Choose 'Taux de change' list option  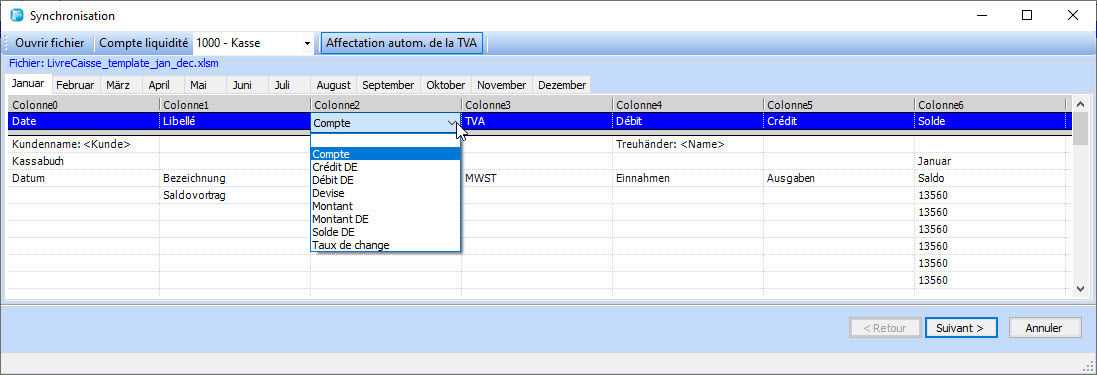[351, 245]
